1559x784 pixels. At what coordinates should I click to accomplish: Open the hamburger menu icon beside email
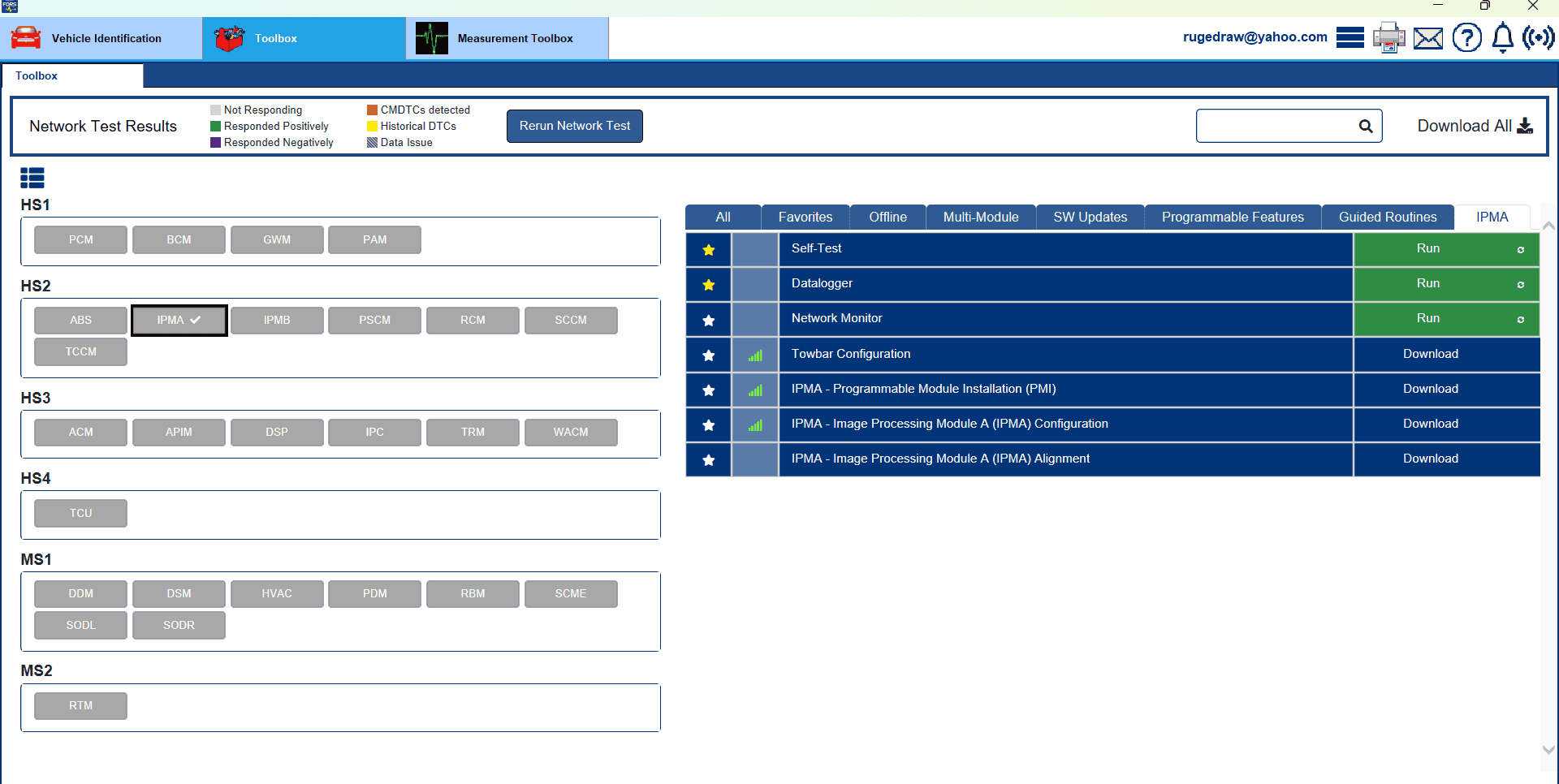1350,37
